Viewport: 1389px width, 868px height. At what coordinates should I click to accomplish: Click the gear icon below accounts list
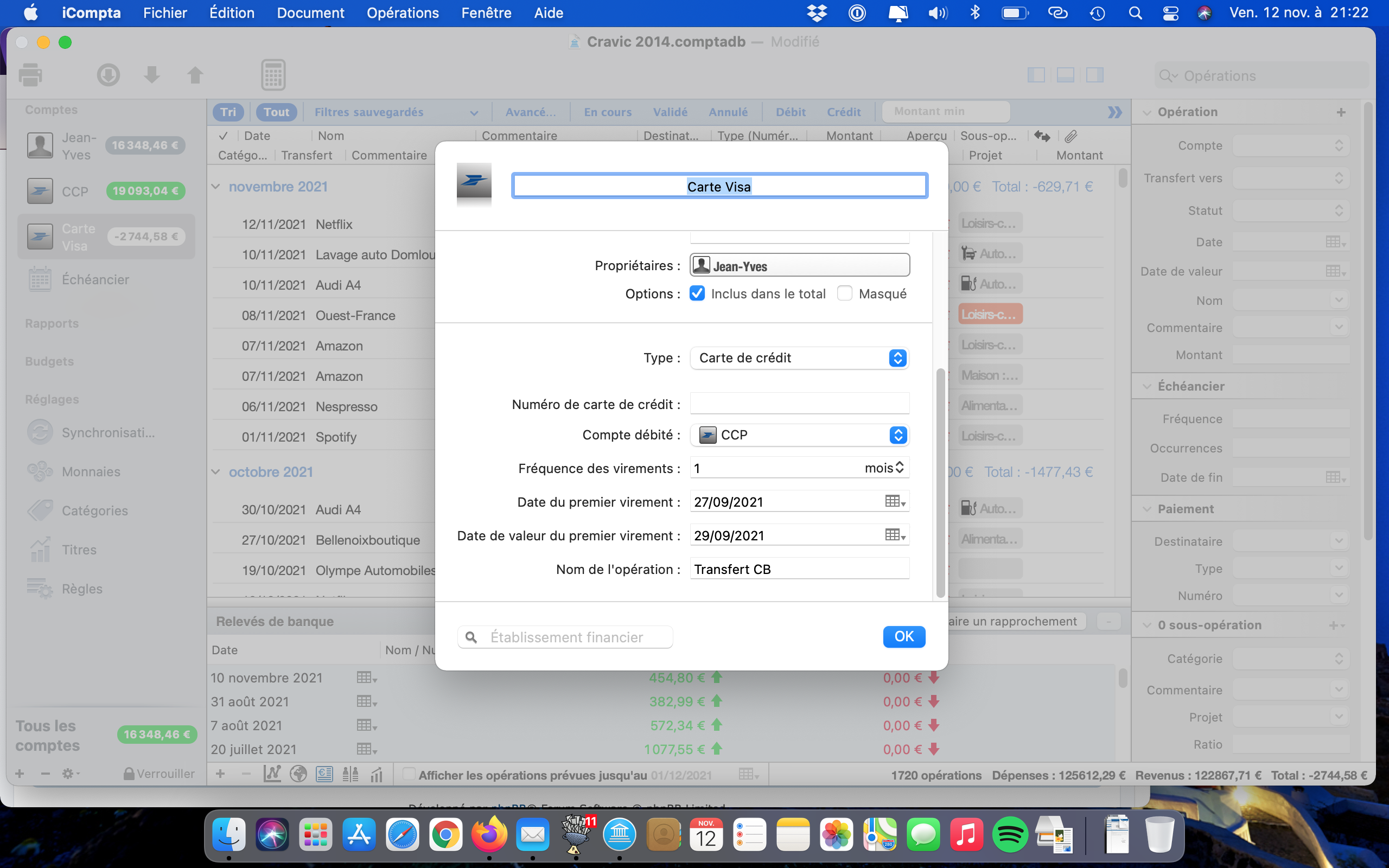tap(69, 773)
